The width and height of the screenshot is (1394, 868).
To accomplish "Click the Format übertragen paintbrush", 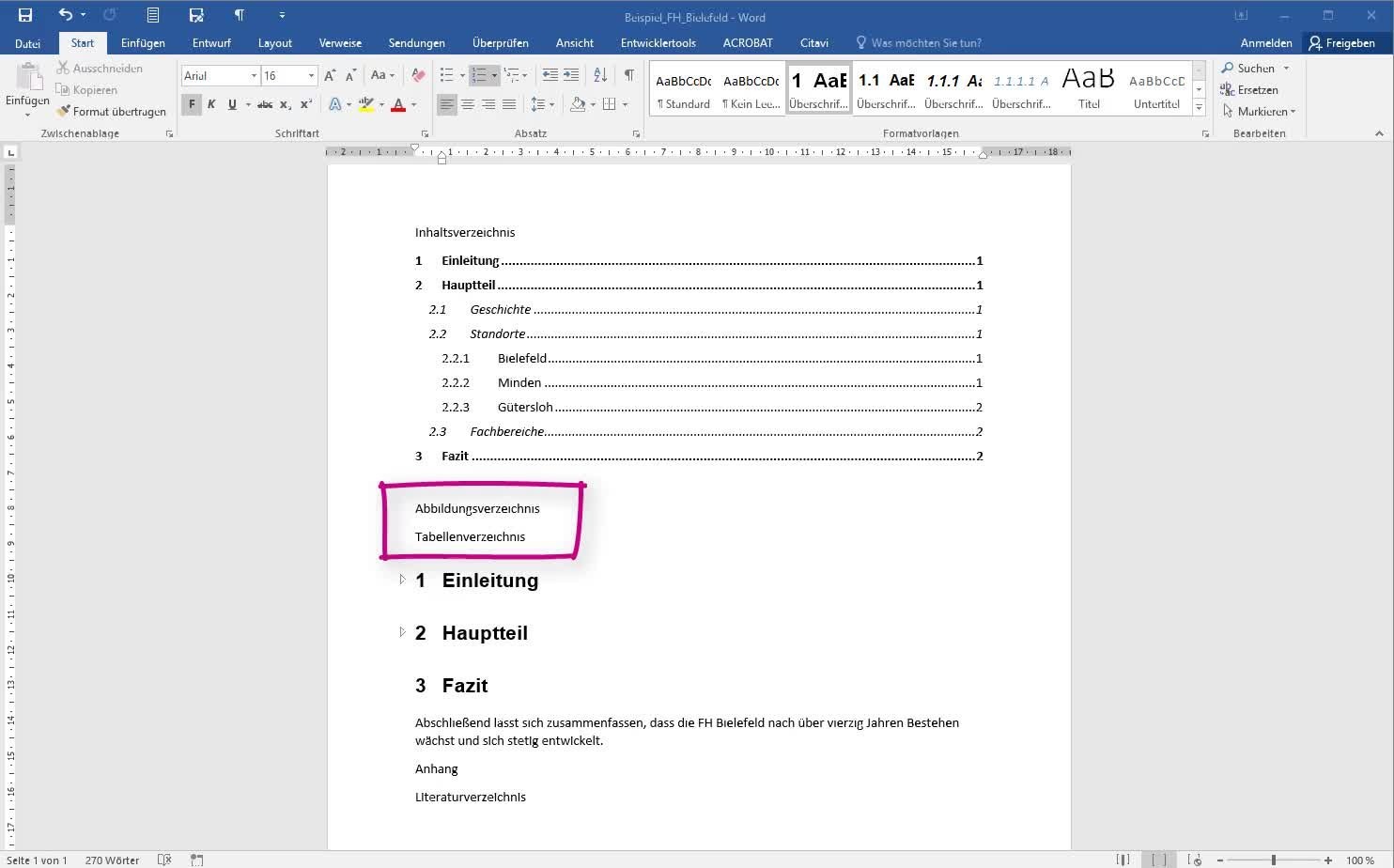I will [x=111, y=112].
